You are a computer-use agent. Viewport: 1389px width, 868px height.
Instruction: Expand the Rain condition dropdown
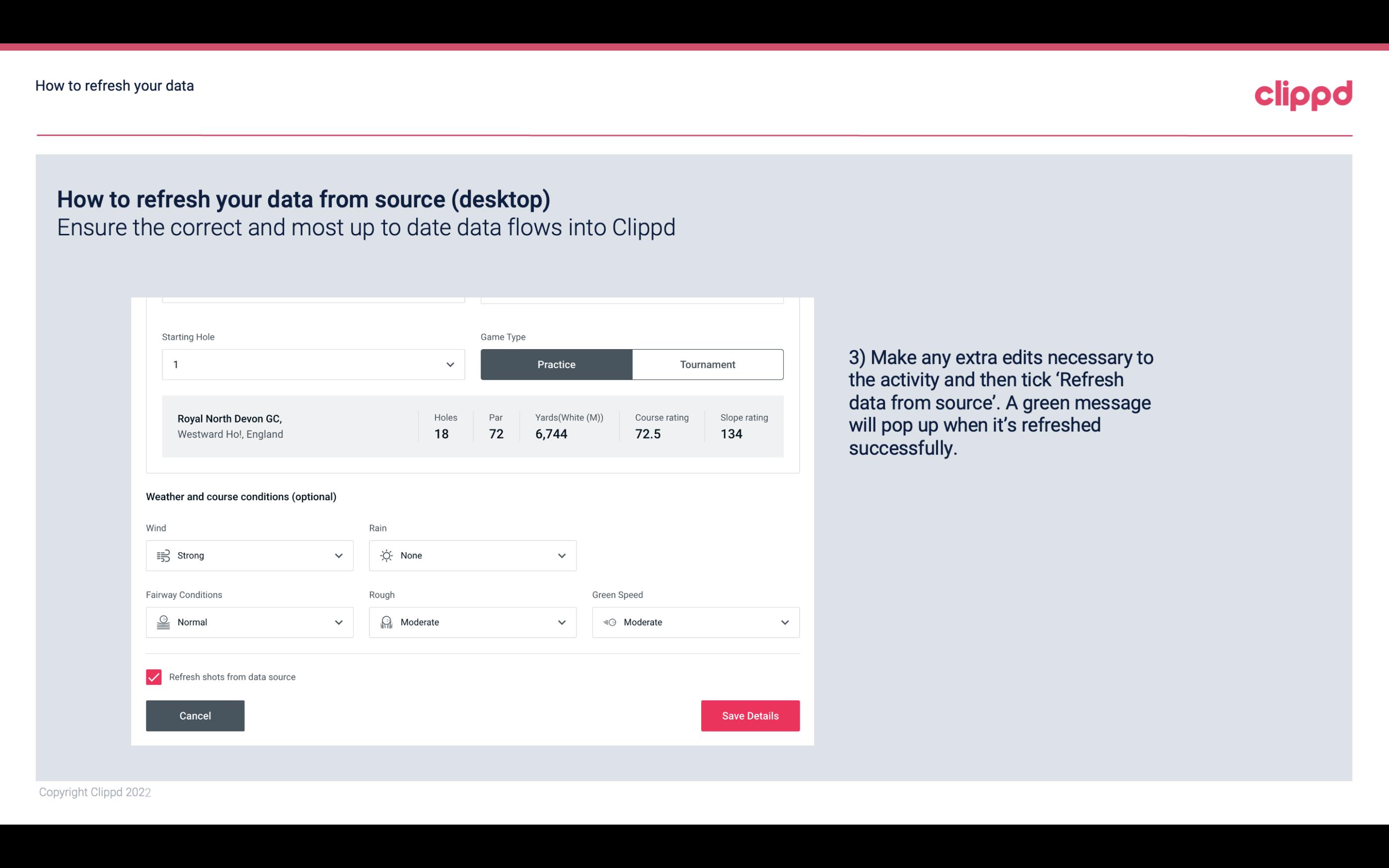(x=561, y=555)
